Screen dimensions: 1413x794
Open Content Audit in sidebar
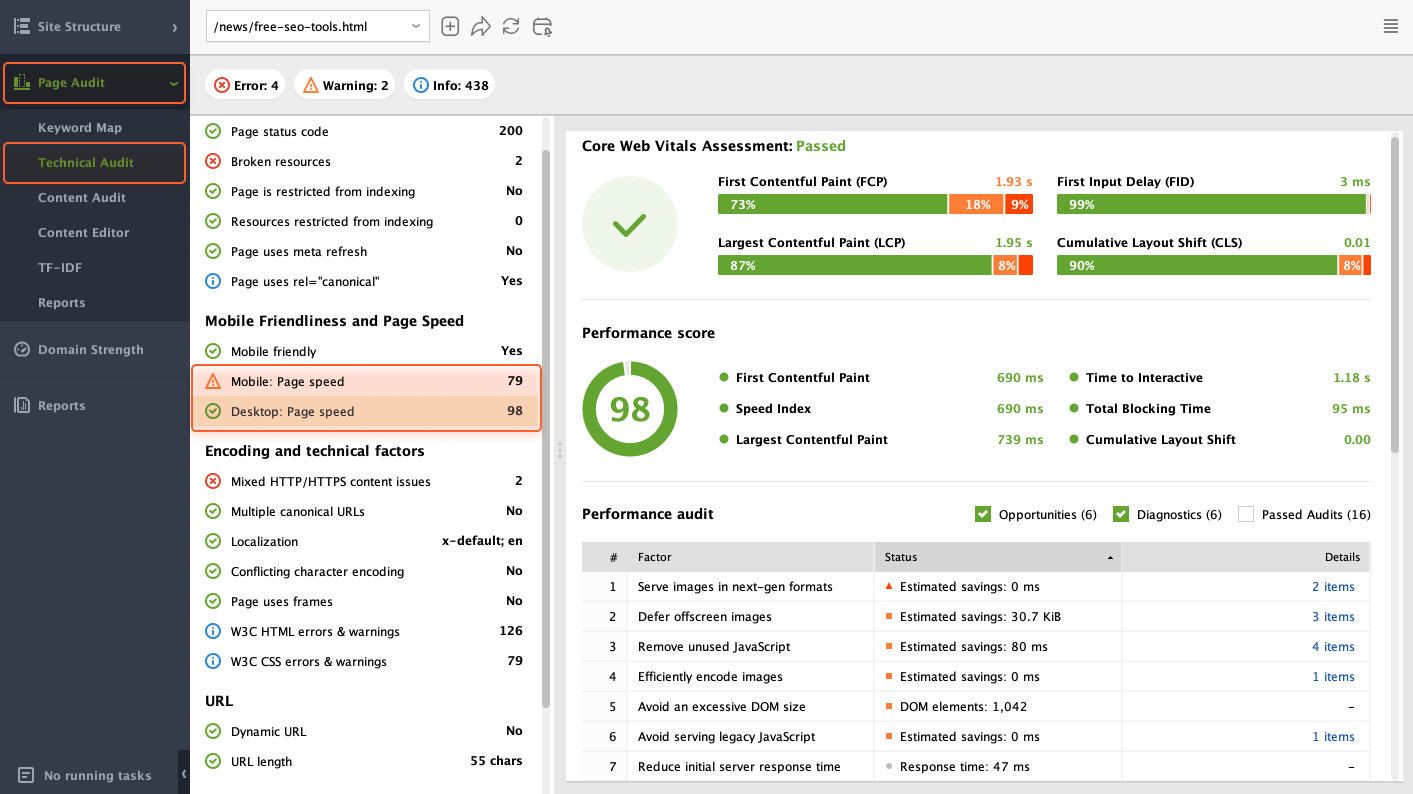(x=82, y=197)
